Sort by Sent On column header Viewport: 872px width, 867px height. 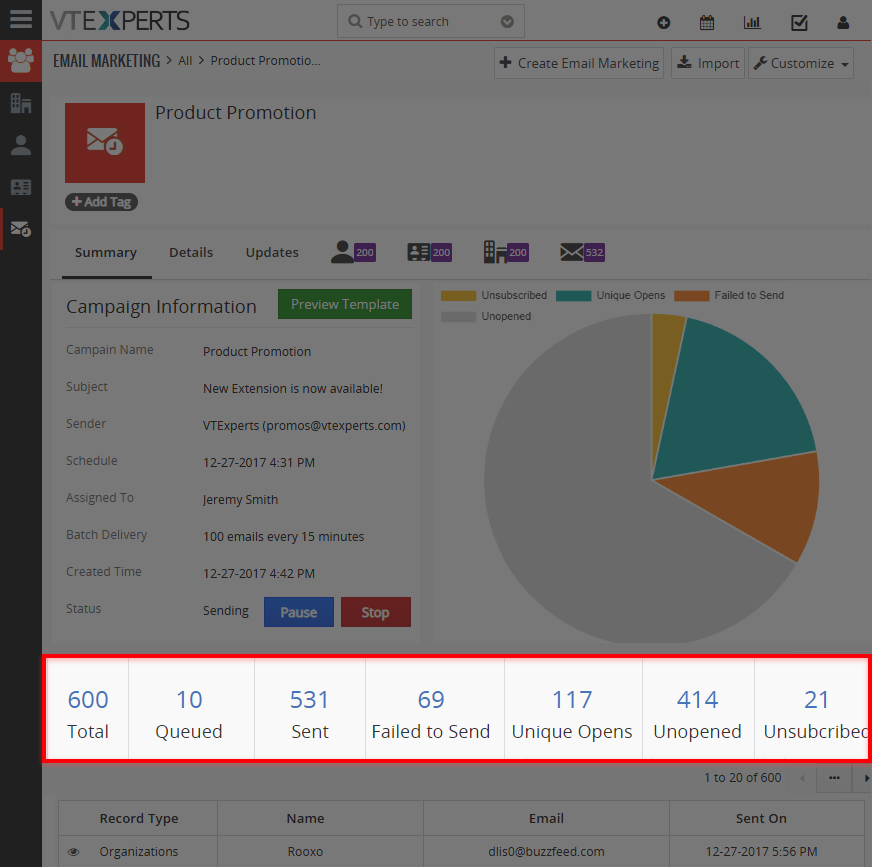pos(761,819)
